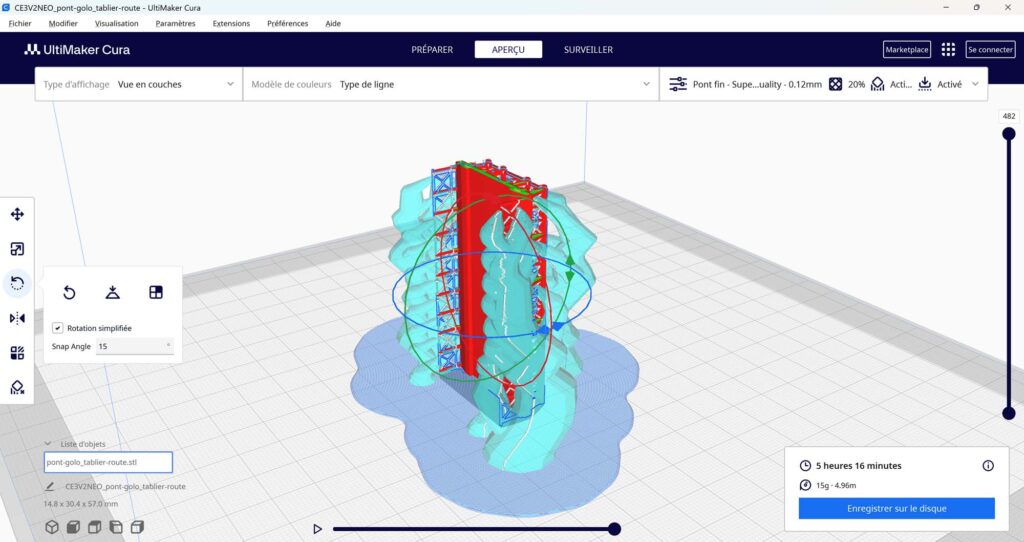The width and height of the screenshot is (1024, 542).
Task: Open the Extensions menu
Action: (231, 23)
